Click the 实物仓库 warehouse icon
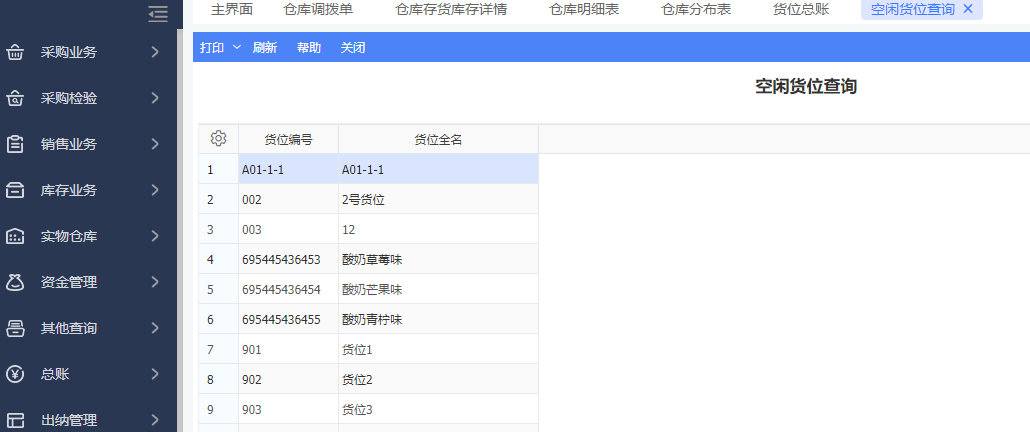Image resolution: width=1030 pixels, height=432 pixels. click(15, 237)
